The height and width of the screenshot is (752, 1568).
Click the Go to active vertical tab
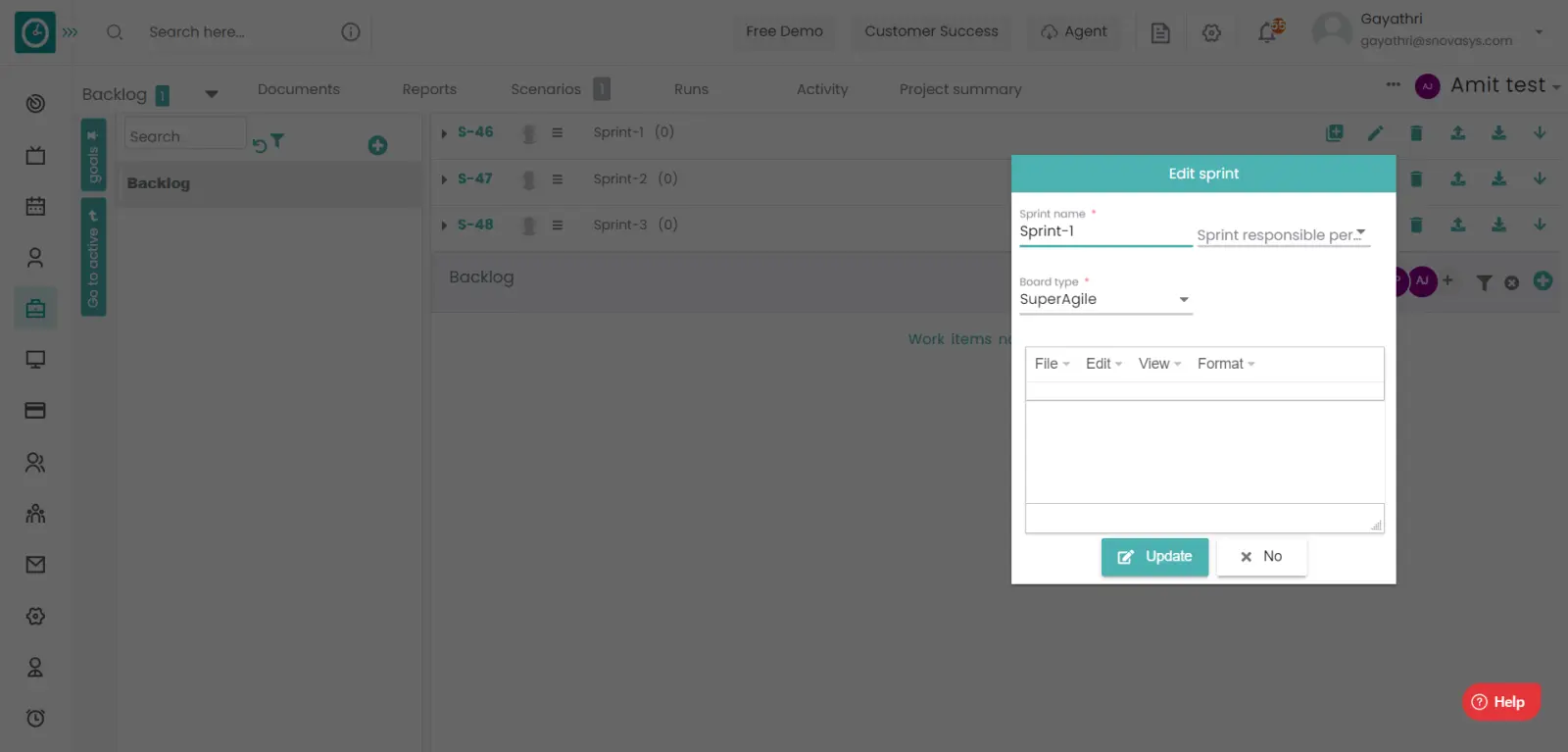(93, 257)
